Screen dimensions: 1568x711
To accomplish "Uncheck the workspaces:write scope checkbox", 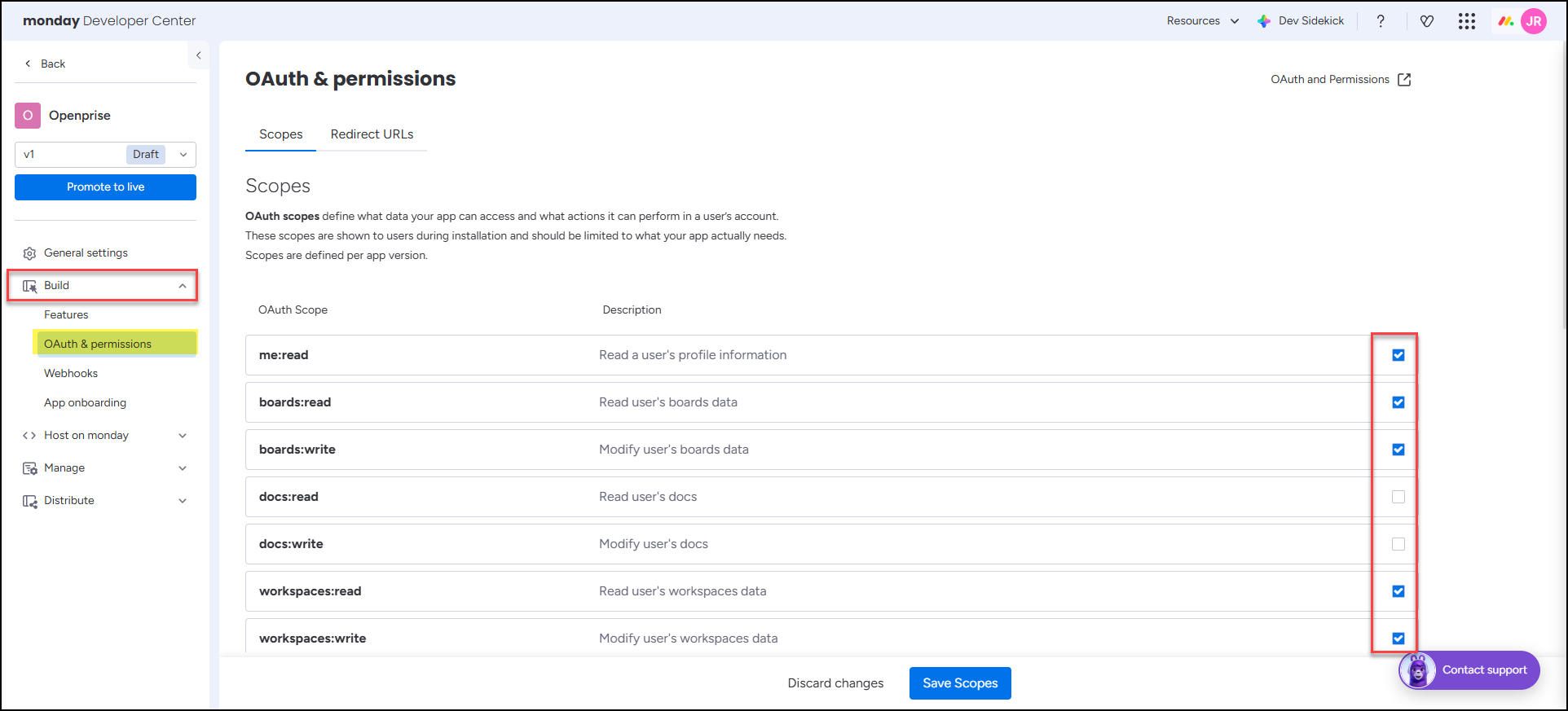I will 1398,639.
